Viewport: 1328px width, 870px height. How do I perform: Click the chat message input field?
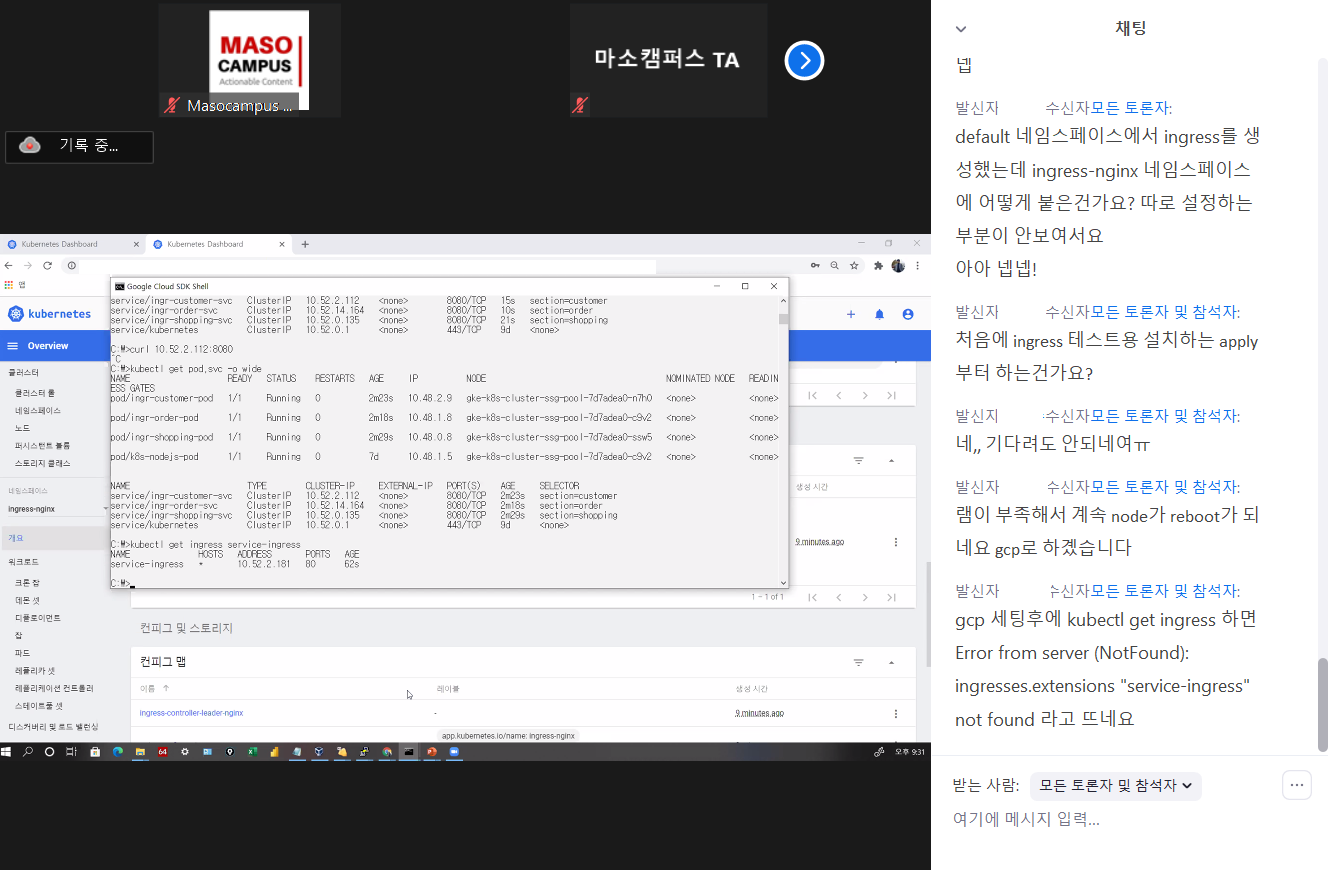[1100, 820]
